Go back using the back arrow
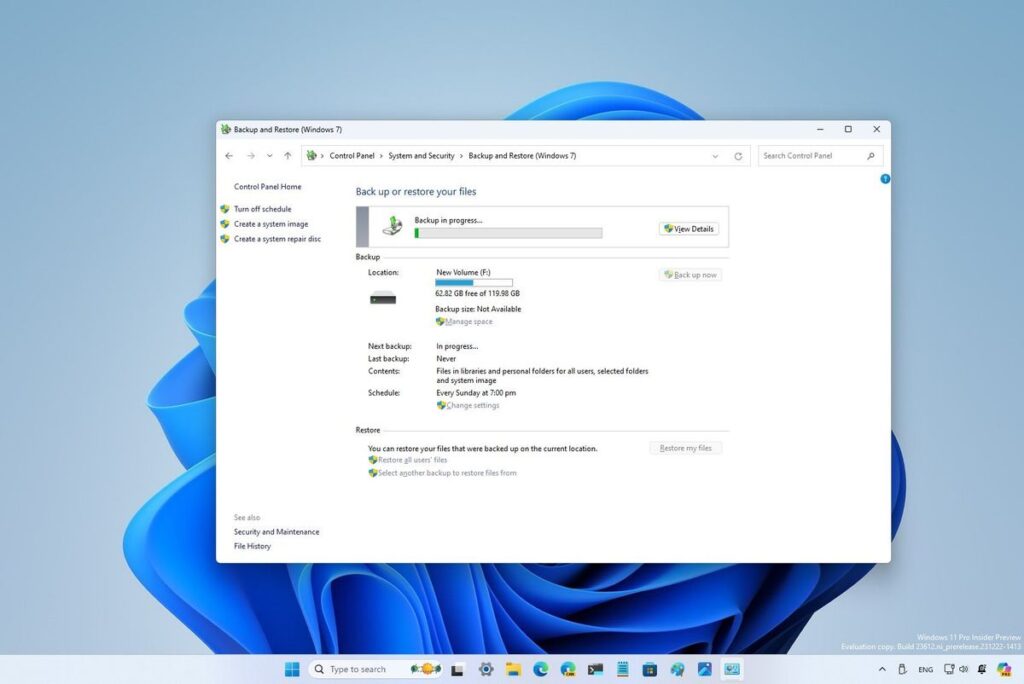Image resolution: width=1024 pixels, height=684 pixels. (229, 155)
